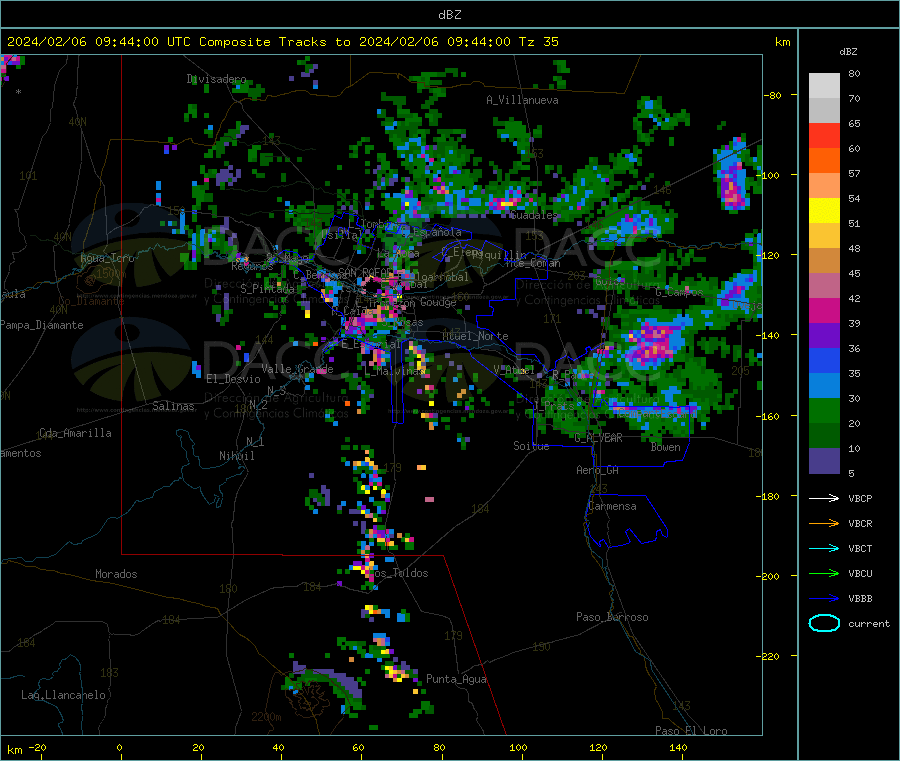Click the orange VBCR arrow legend icon
The image size is (900, 761).
pyautogui.click(x=824, y=523)
